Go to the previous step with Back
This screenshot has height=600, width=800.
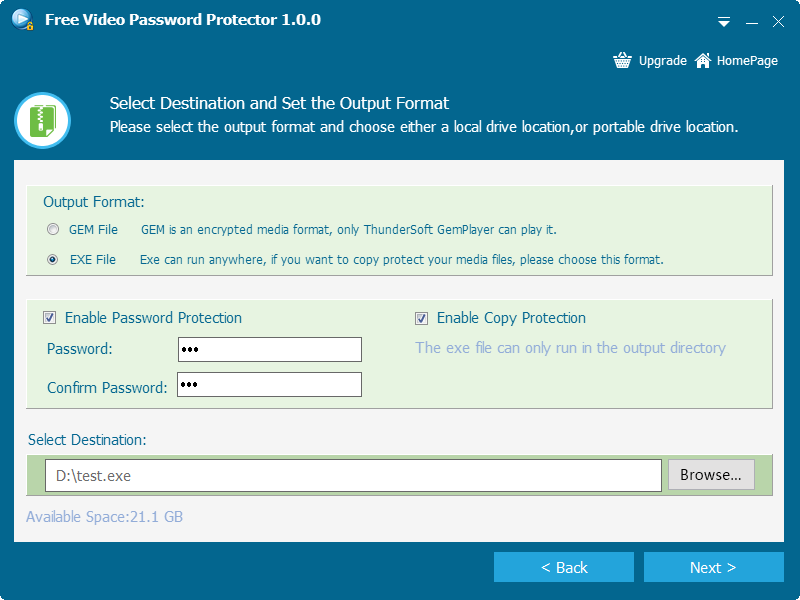click(564, 567)
